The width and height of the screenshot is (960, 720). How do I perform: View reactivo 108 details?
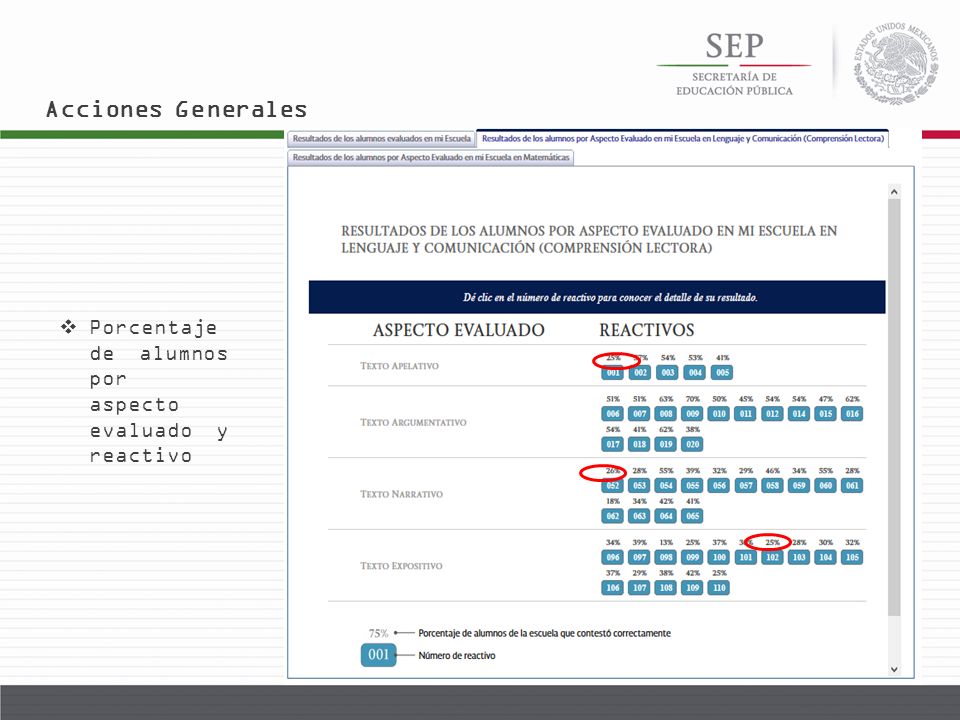click(x=666, y=588)
